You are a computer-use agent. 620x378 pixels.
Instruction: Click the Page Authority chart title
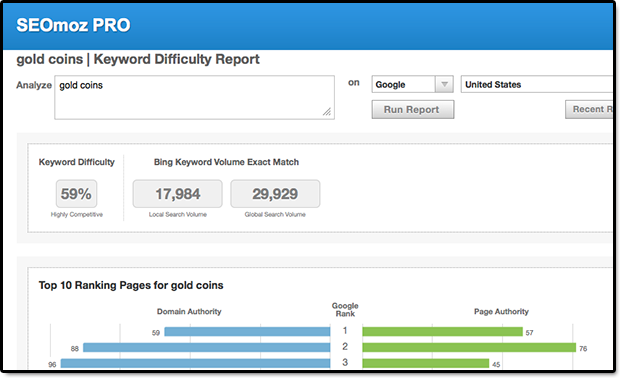(501, 312)
